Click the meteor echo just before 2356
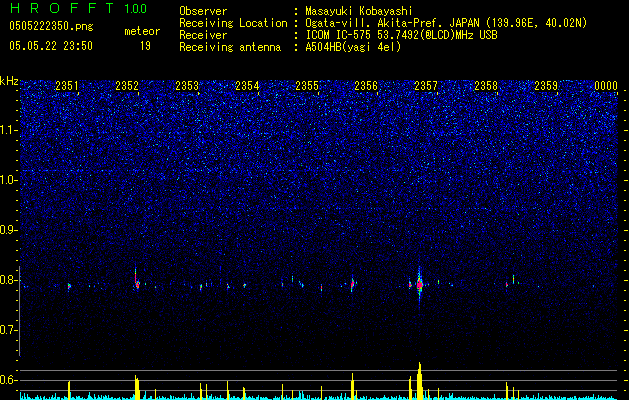Image resolution: width=629 pixels, height=400 pixels. (352, 284)
